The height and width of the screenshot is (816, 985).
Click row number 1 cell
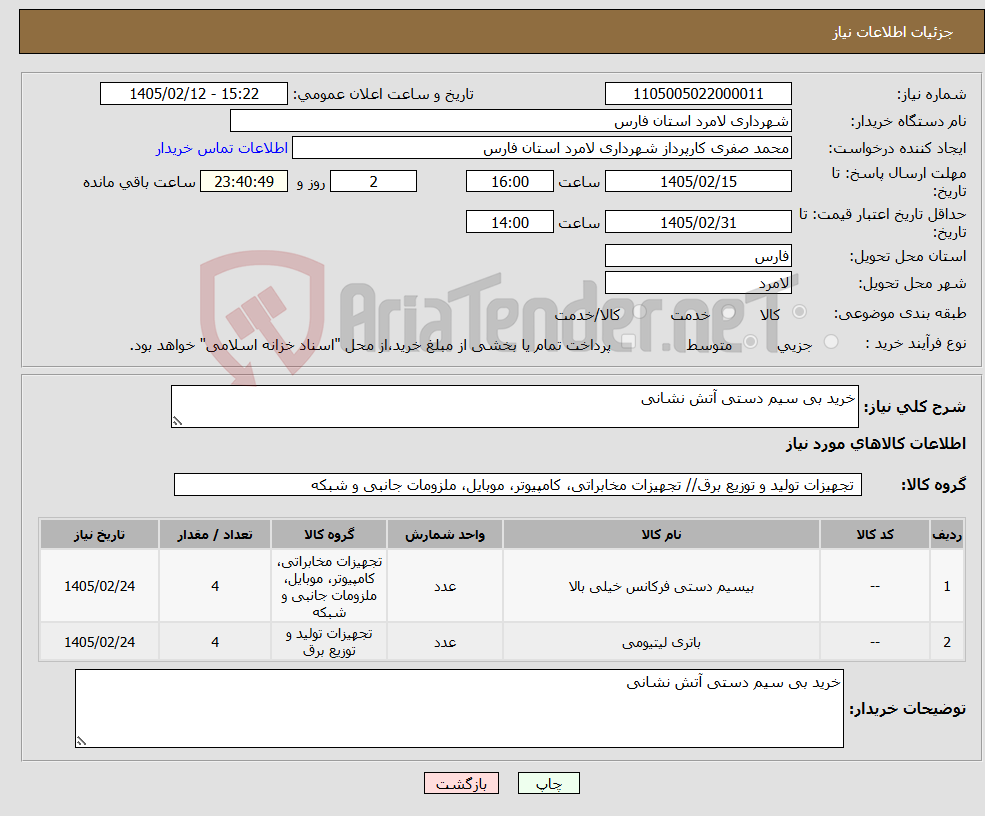[x=947, y=586]
